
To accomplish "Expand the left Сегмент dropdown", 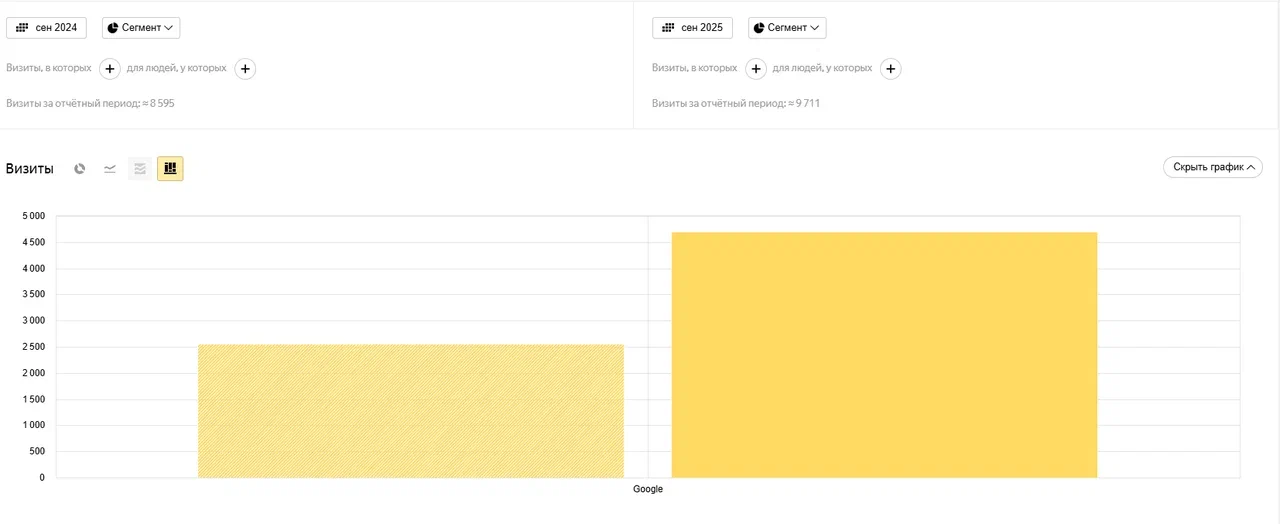I will (141, 28).
